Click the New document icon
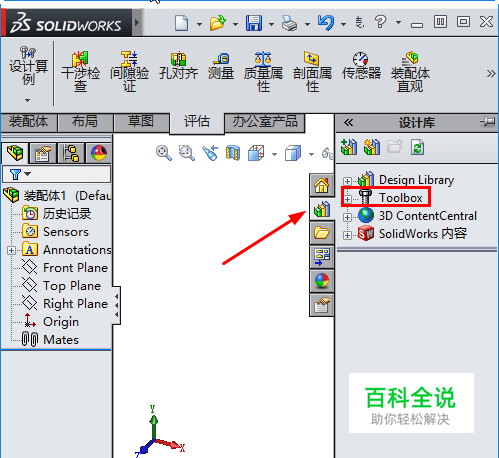This screenshot has width=499, height=458. point(181,23)
